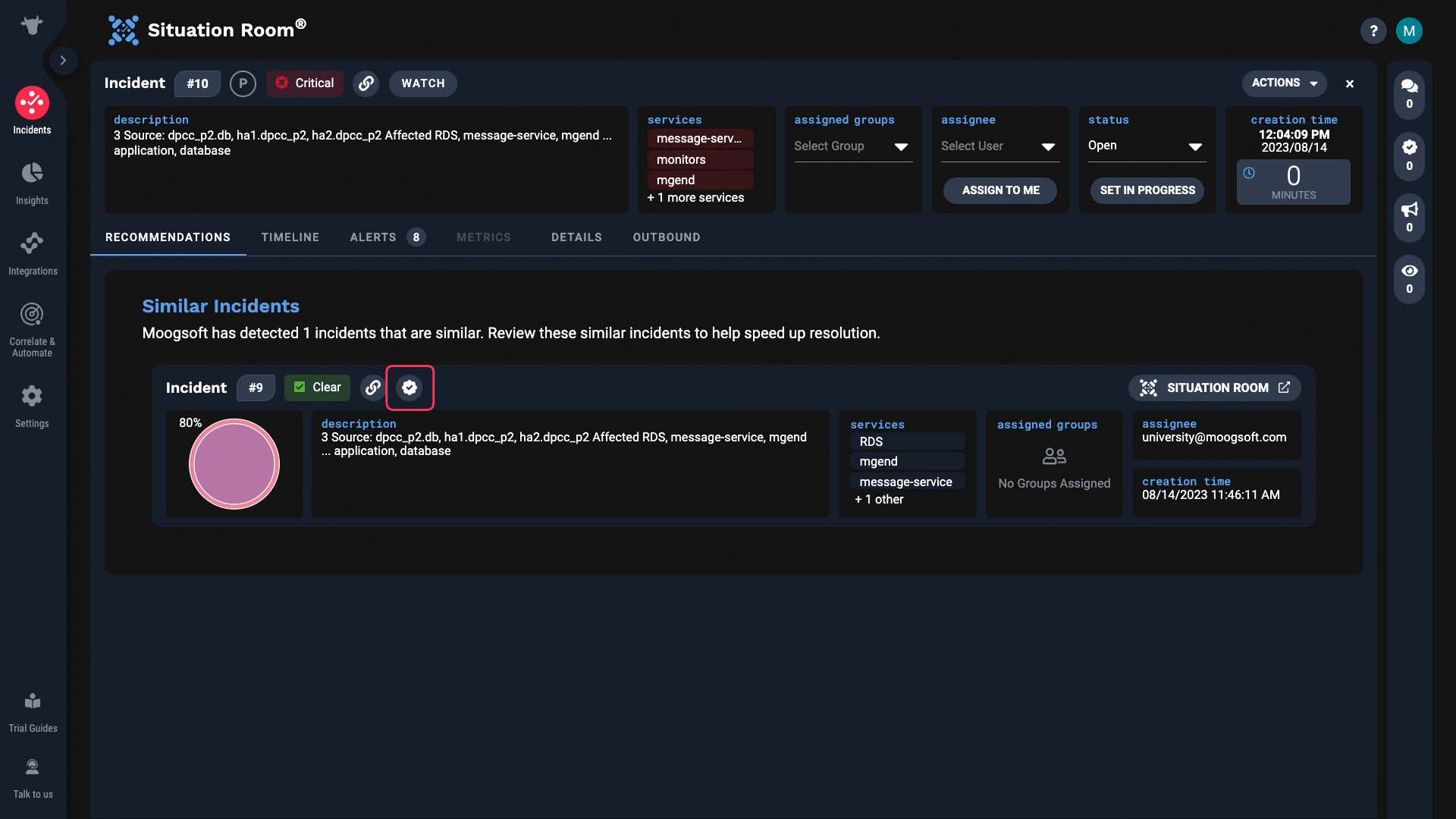This screenshot has height=819, width=1456.
Task: Click the No Groups Assigned people icon
Action: [1054, 456]
